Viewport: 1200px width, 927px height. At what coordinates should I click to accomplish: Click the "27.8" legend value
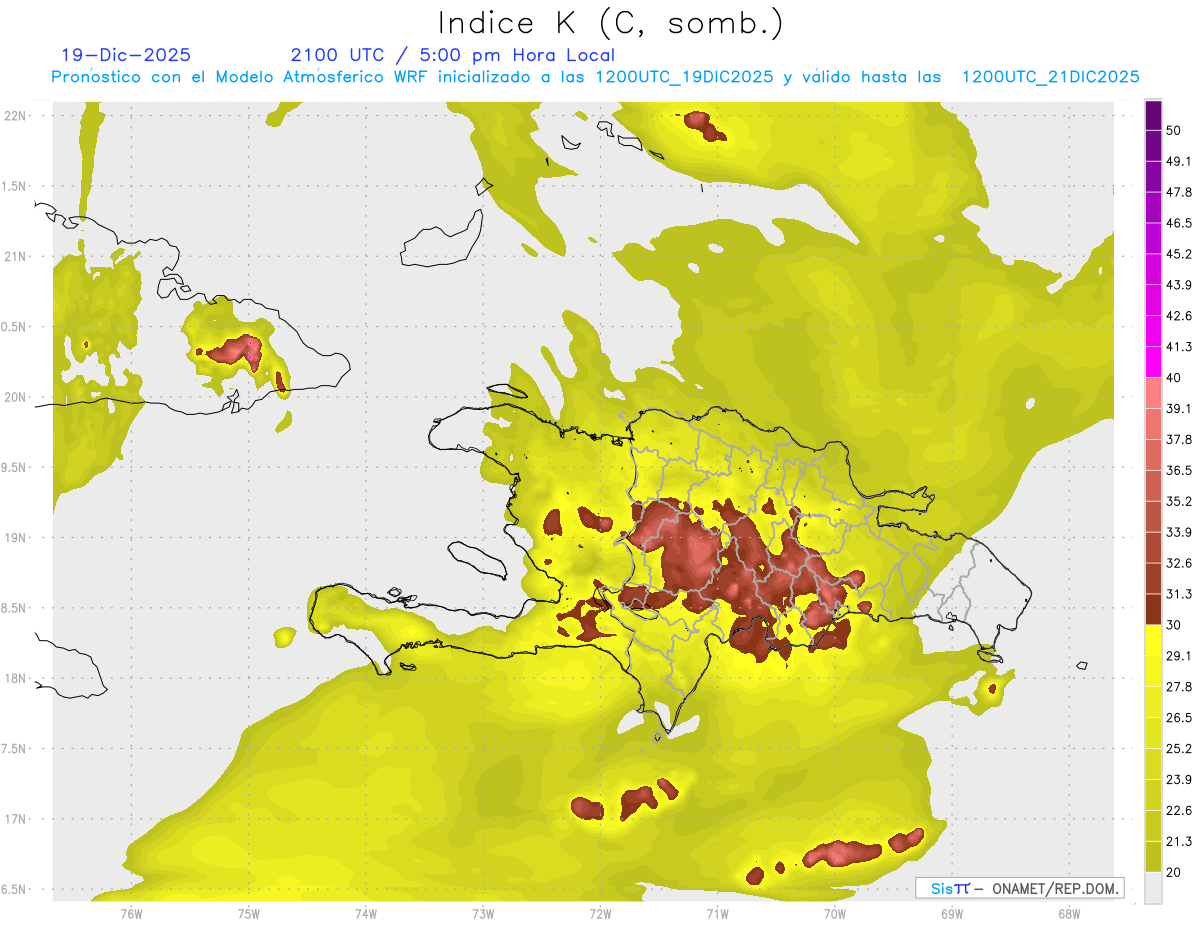(1179, 687)
